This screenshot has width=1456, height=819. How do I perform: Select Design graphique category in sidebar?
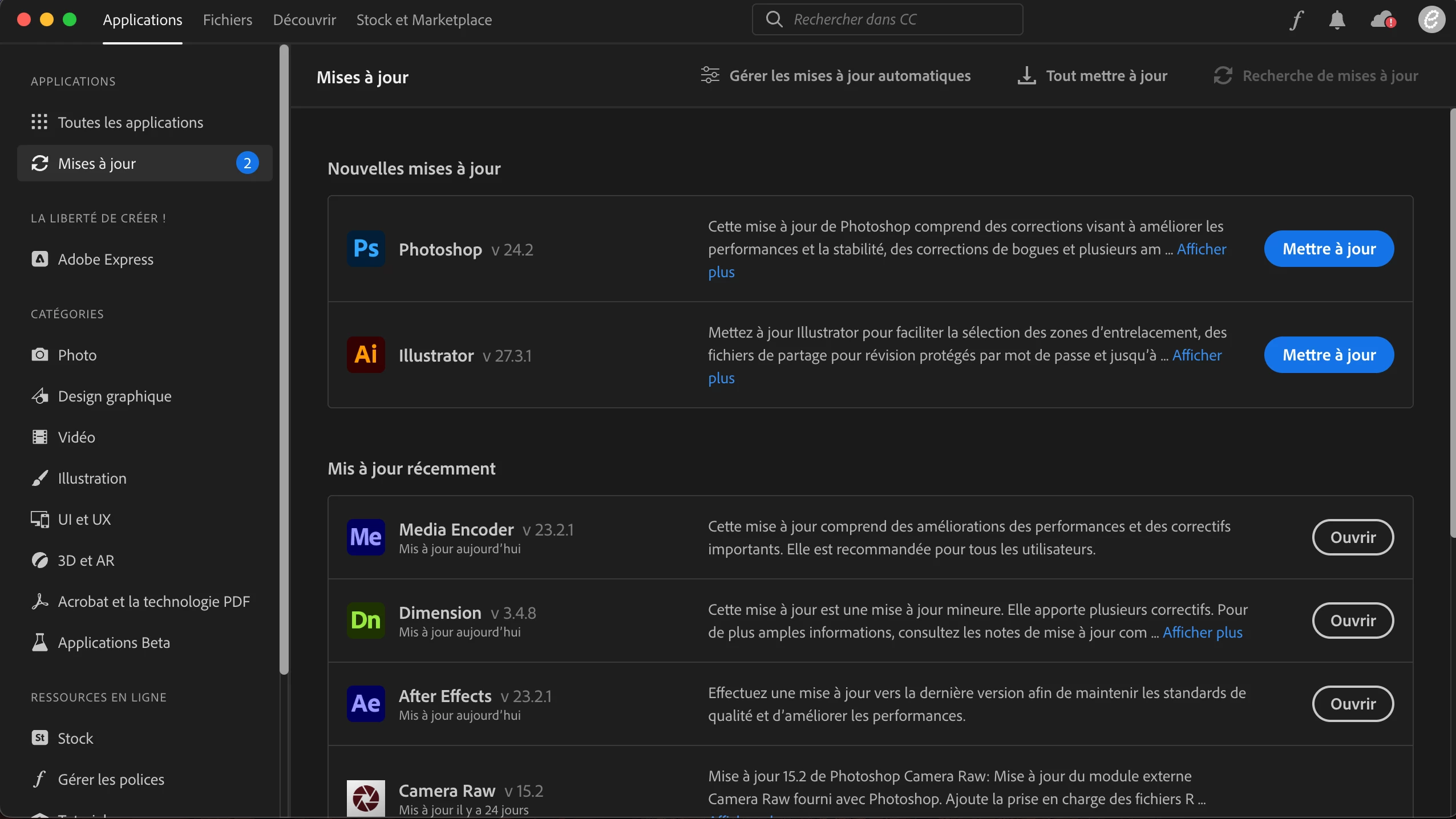(115, 396)
